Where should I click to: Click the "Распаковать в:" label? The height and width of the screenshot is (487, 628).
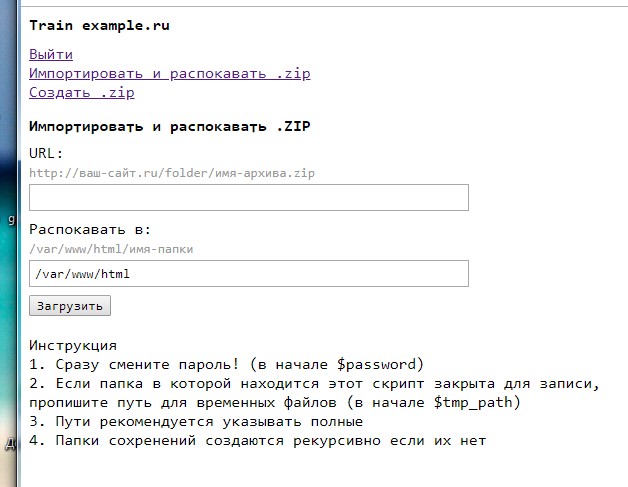click(90, 229)
